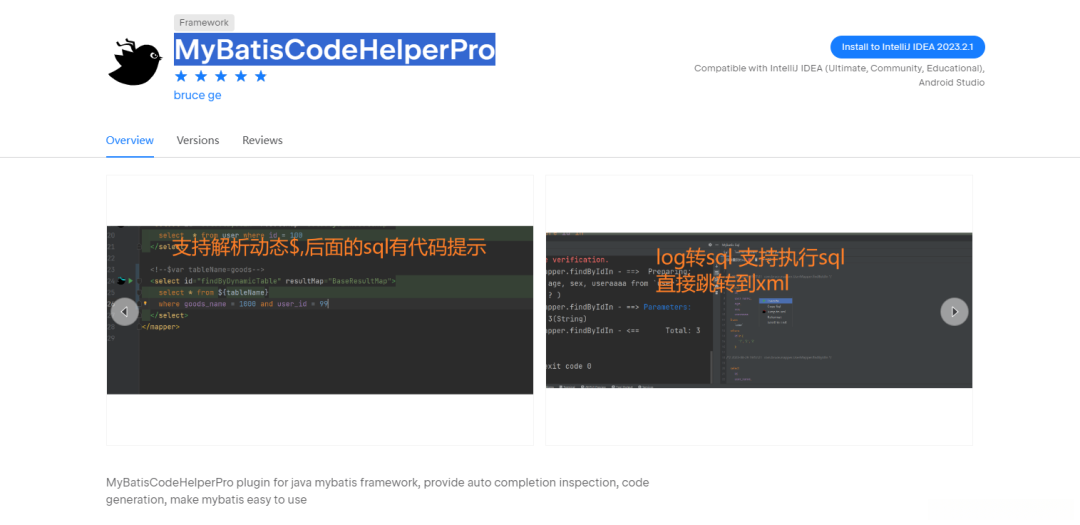
Task: Open the Versions tab
Action: point(198,140)
